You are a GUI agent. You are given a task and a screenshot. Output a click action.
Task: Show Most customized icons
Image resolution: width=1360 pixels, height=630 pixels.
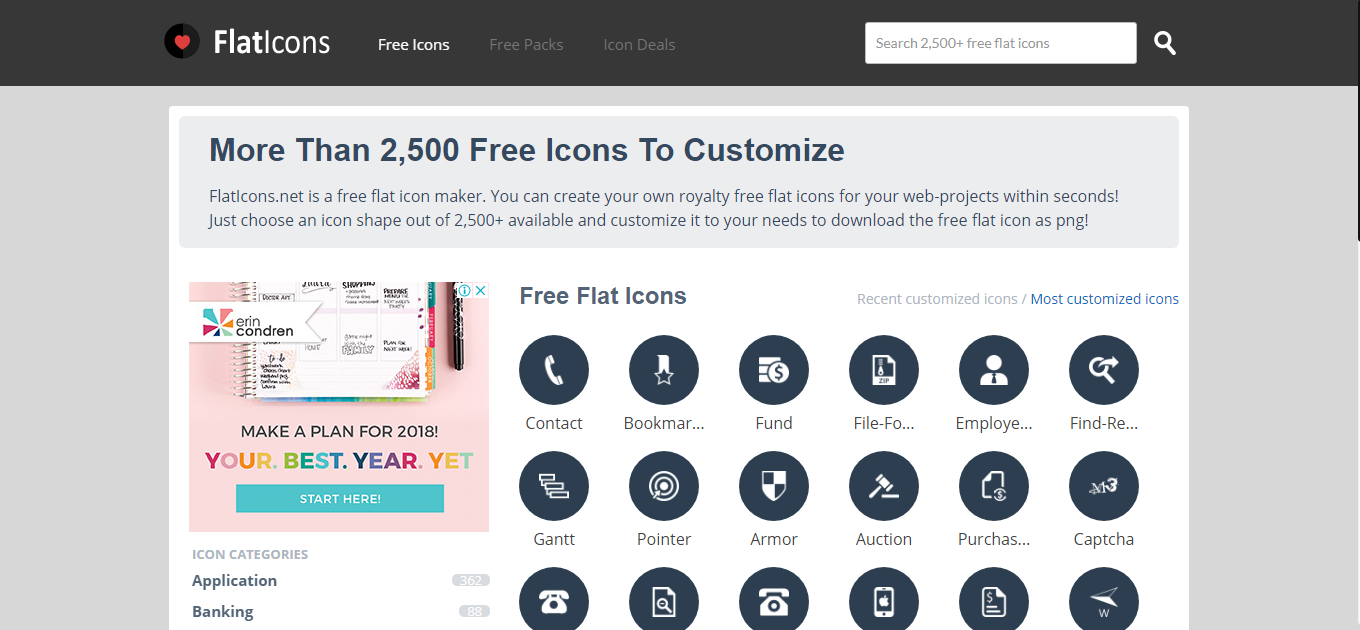[1105, 299]
